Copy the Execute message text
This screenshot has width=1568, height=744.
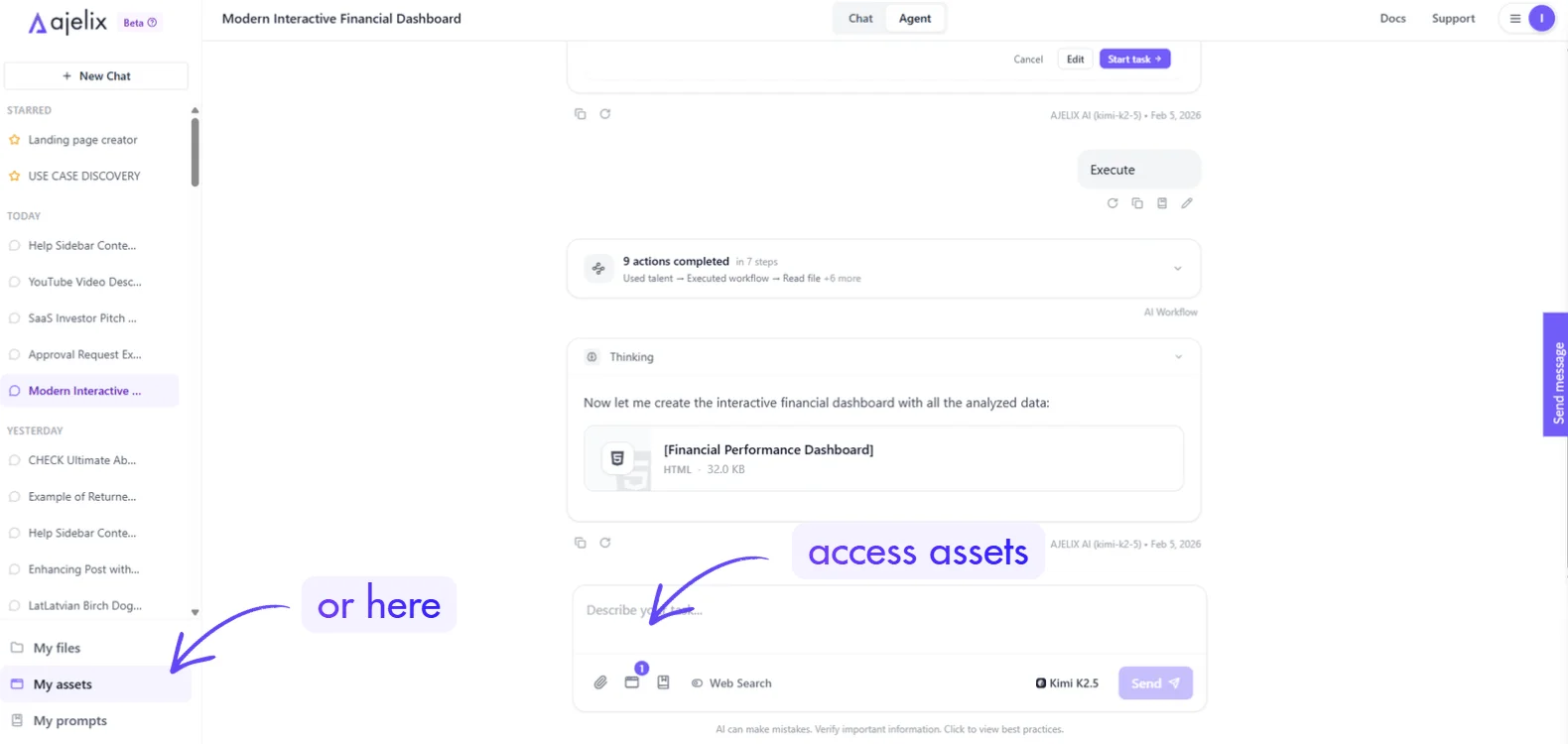pos(1137,203)
